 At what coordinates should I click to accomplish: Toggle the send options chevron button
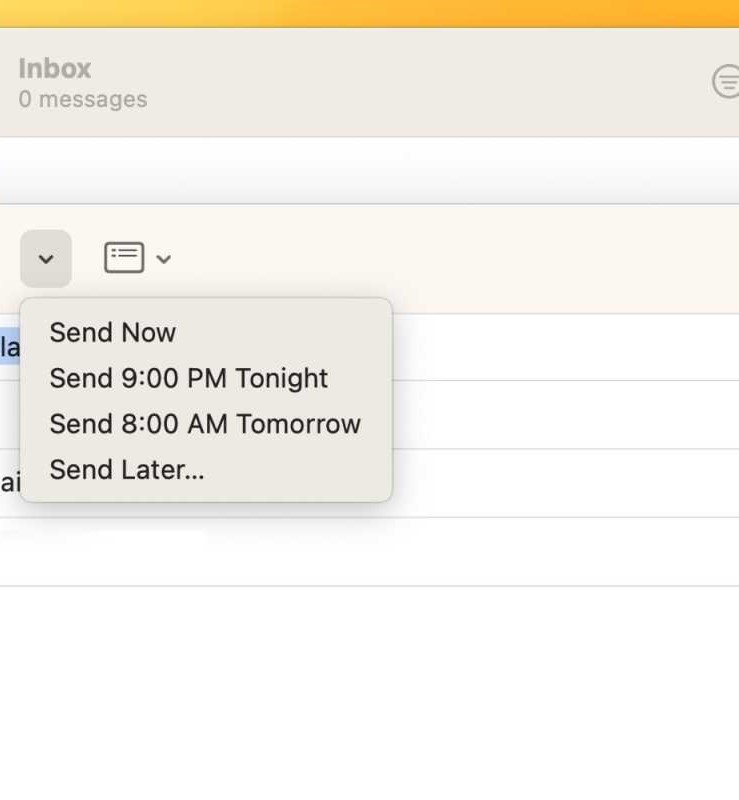click(46, 259)
